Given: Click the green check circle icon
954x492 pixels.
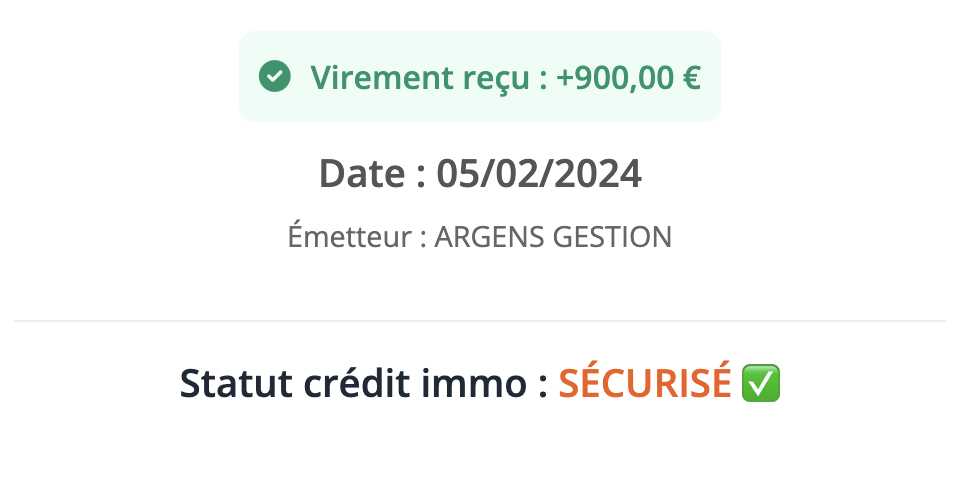Looking at the screenshot, I should [x=274, y=76].
